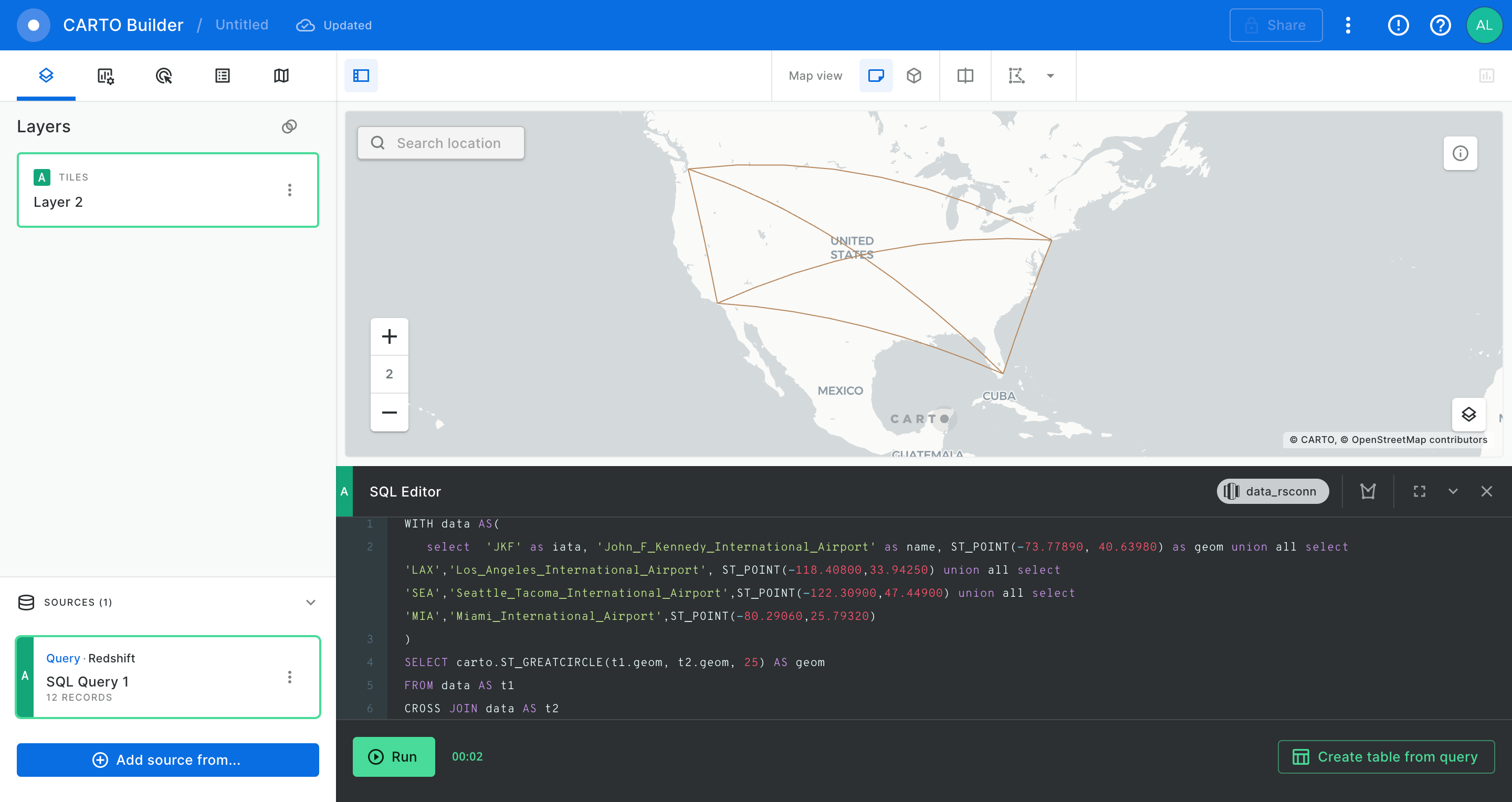Click the map layers selector icon
The image size is (1512, 802).
1468,414
